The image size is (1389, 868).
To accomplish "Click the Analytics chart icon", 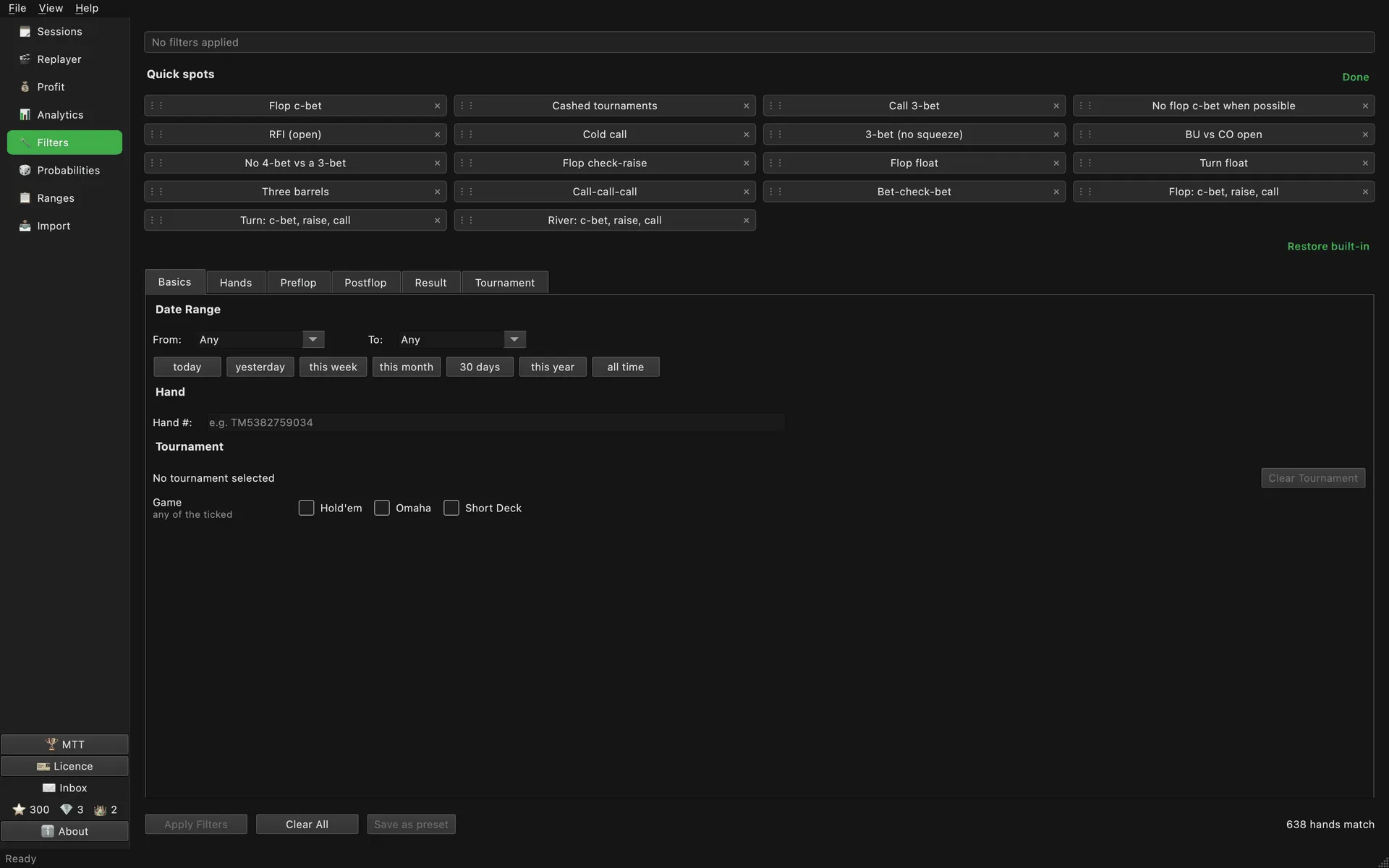I will click(x=25, y=115).
